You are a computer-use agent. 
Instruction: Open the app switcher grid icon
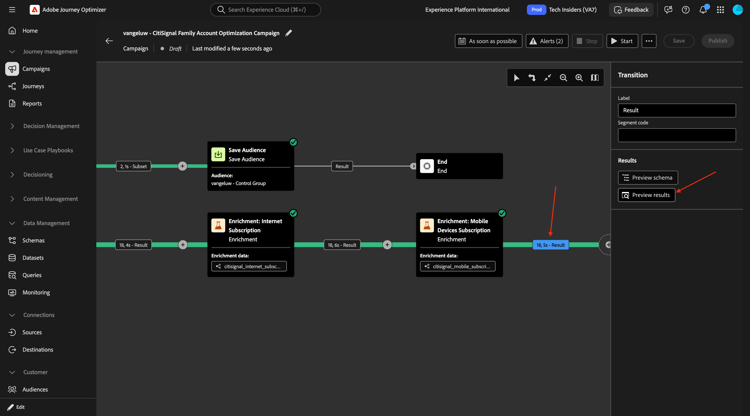tap(720, 10)
